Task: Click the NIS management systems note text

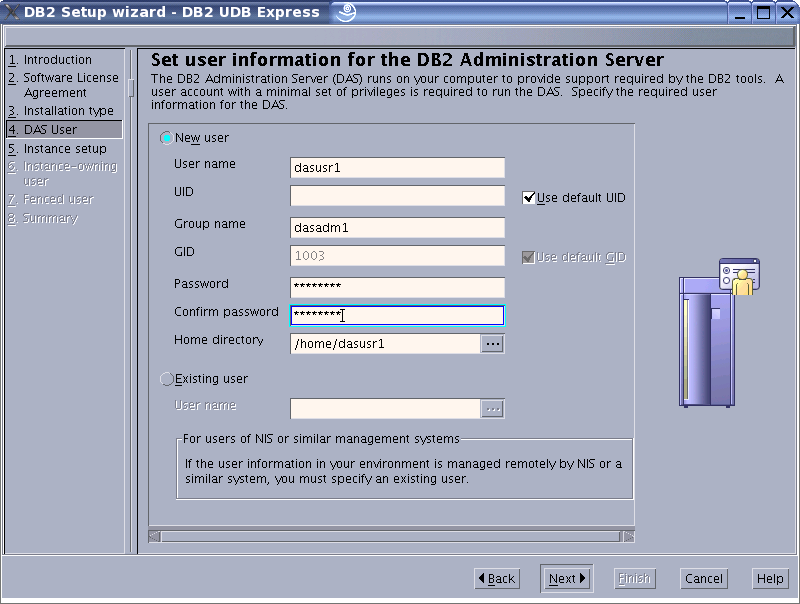Action: pos(403,471)
